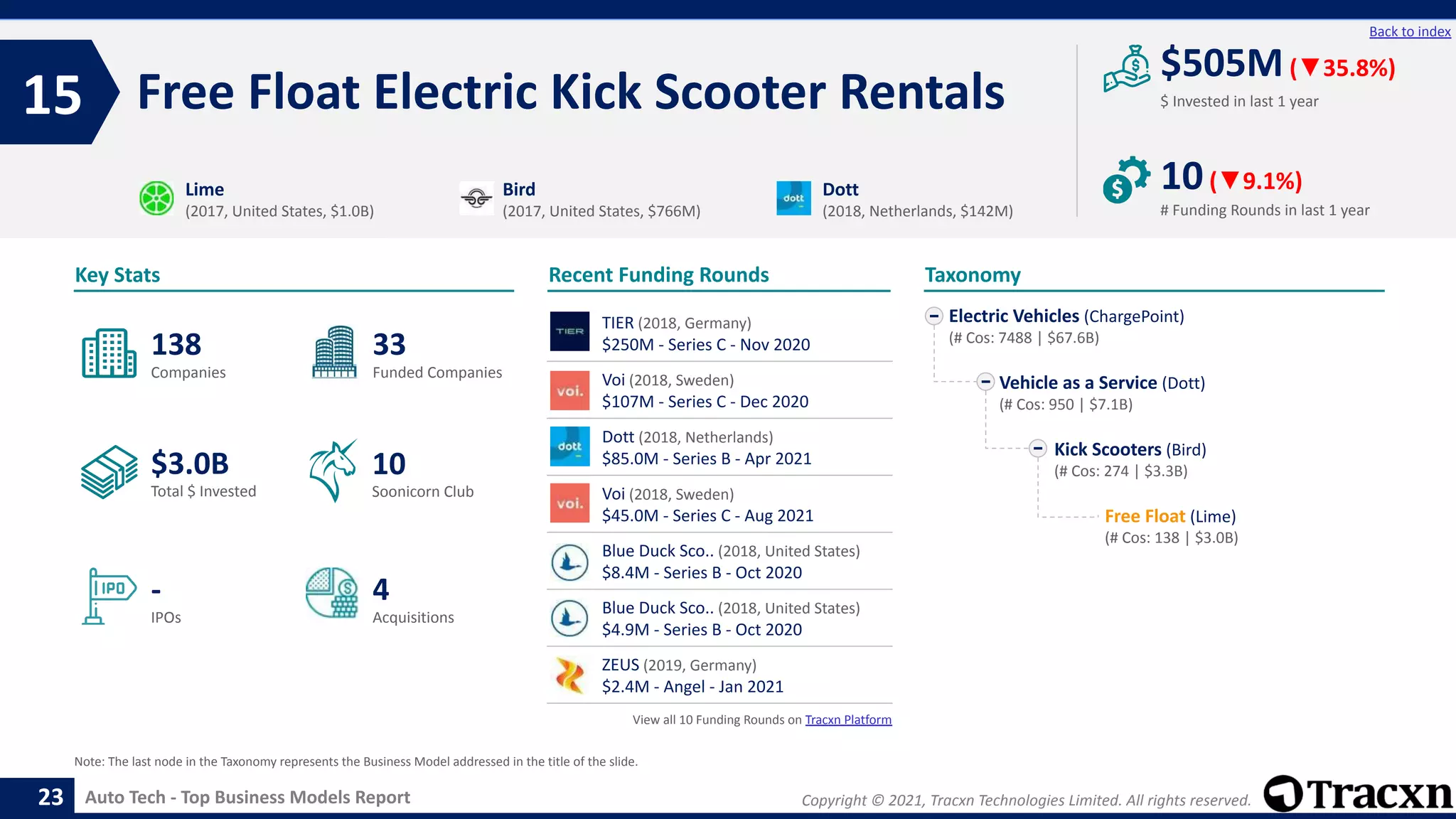The image size is (1456, 819).
Task: Click the 10 Soonicorn Club value
Action: click(389, 464)
